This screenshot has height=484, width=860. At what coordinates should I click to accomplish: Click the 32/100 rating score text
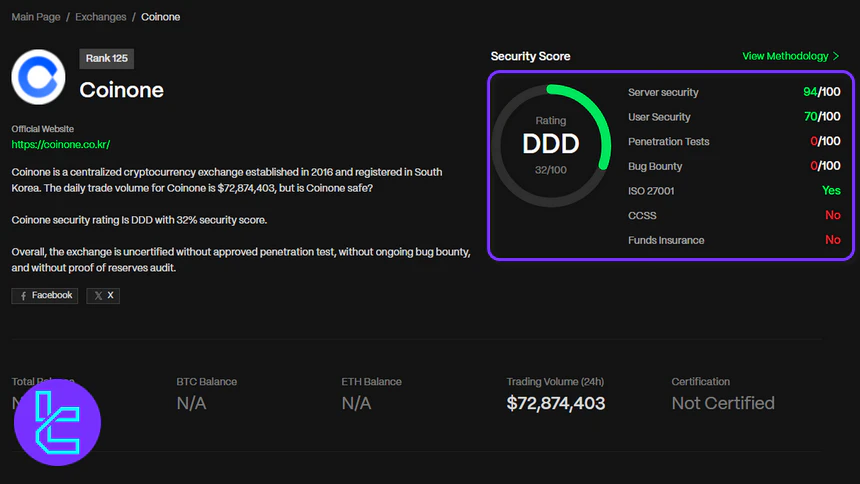point(551,170)
